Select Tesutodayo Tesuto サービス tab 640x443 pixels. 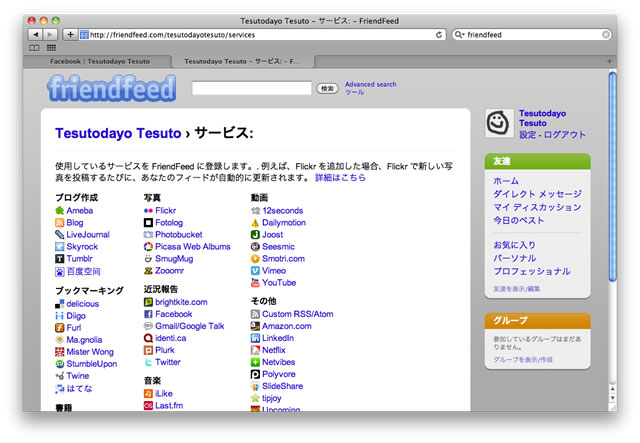242,61
